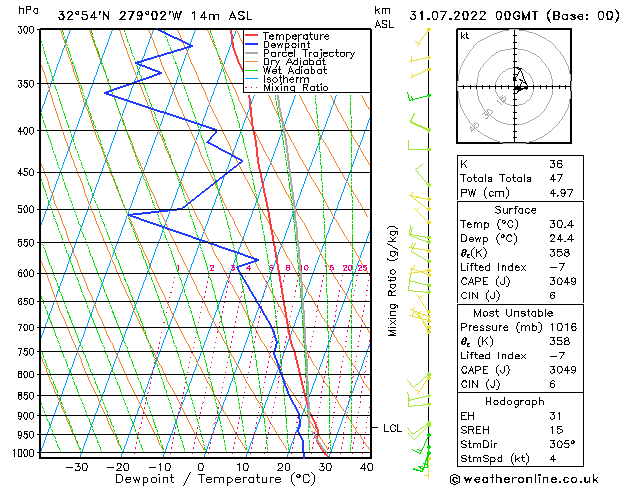Click the blue Dewpoint legend line
This screenshot has width=629, height=486.
tap(251, 45)
